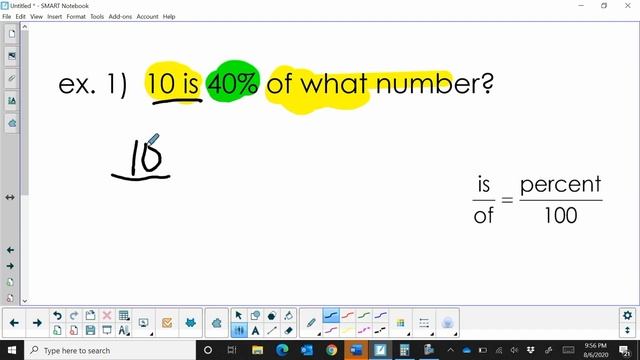Viewport: 640px width, 360px height.
Task: Add a page from the sidebar
Action: (10, 282)
